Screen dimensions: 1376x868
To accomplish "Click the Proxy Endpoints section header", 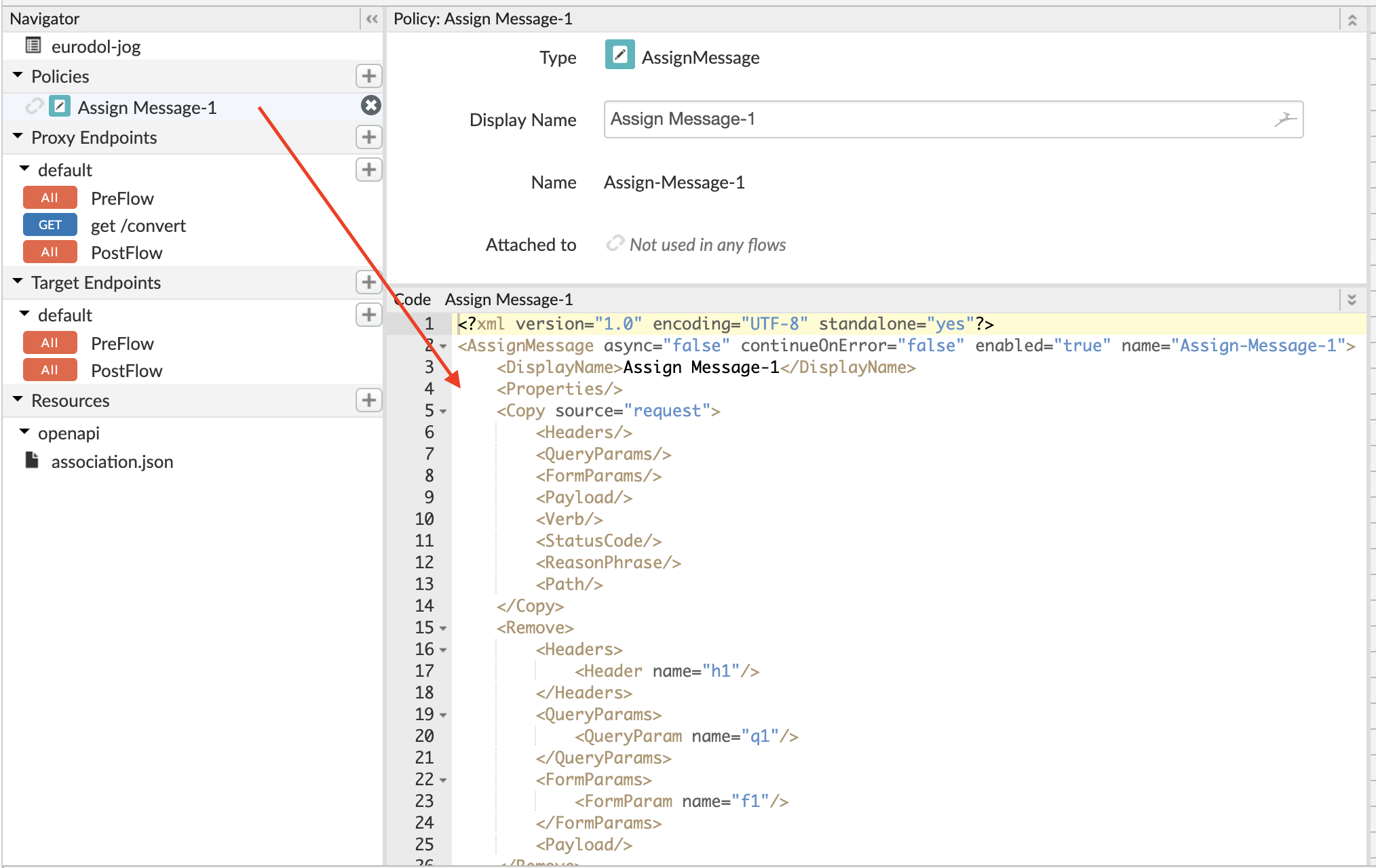I will 193,137.
